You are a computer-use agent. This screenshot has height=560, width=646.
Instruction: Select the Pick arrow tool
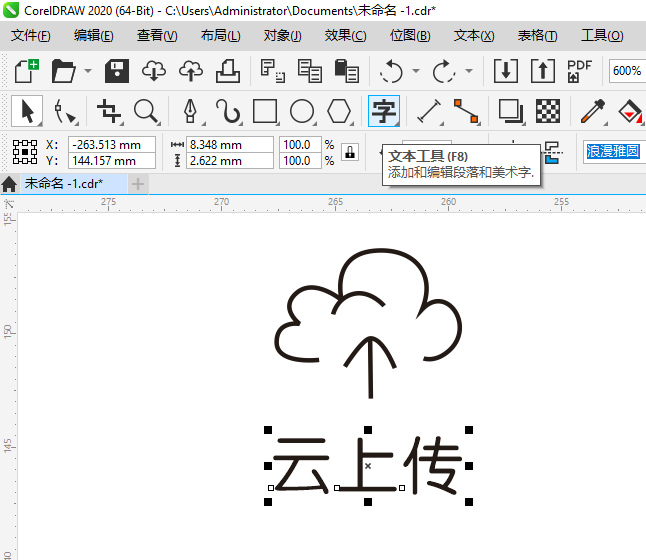pyautogui.click(x=27, y=110)
